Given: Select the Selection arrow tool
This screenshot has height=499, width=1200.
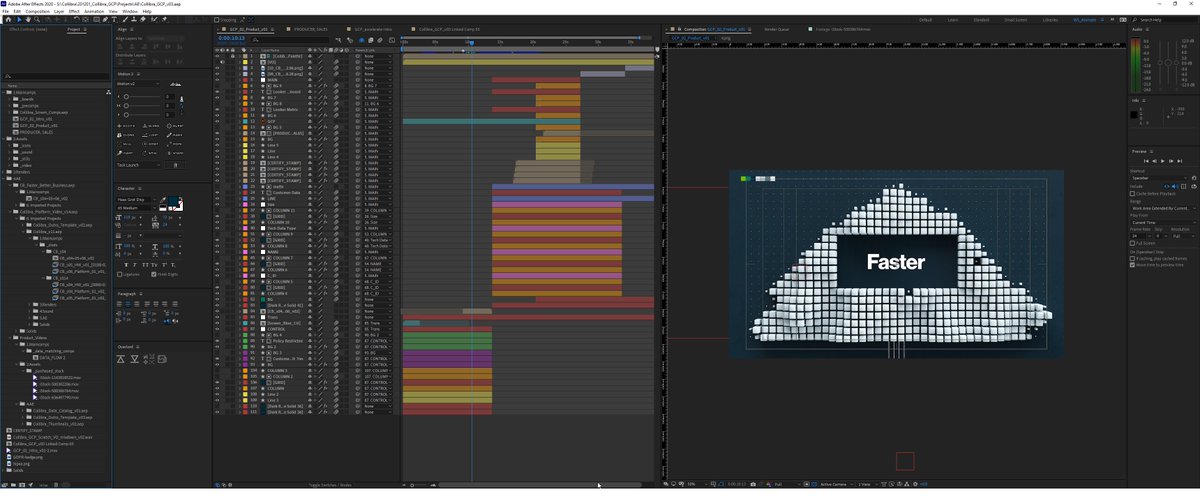Looking at the screenshot, I should (19, 19).
